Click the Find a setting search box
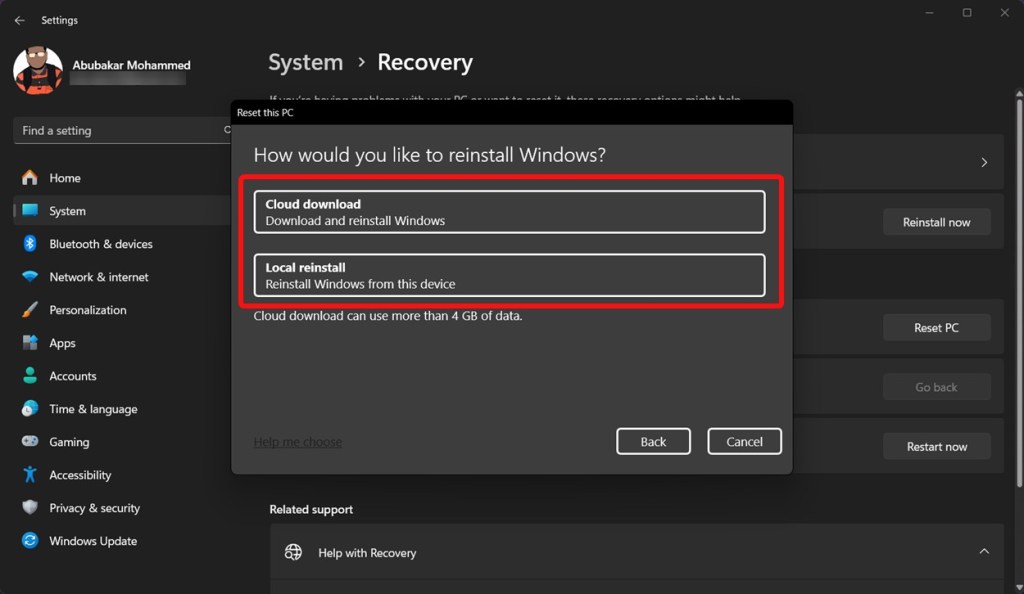The width and height of the screenshot is (1024, 594). 121,131
